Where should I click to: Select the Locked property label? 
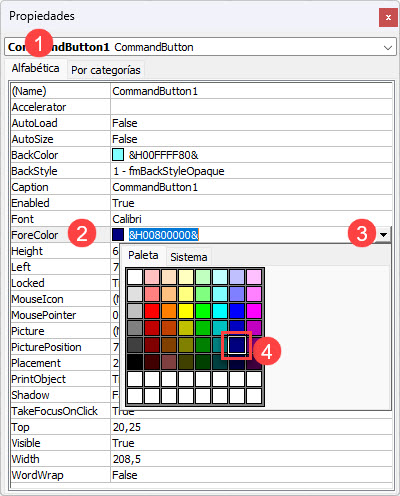[x=28, y=283]
